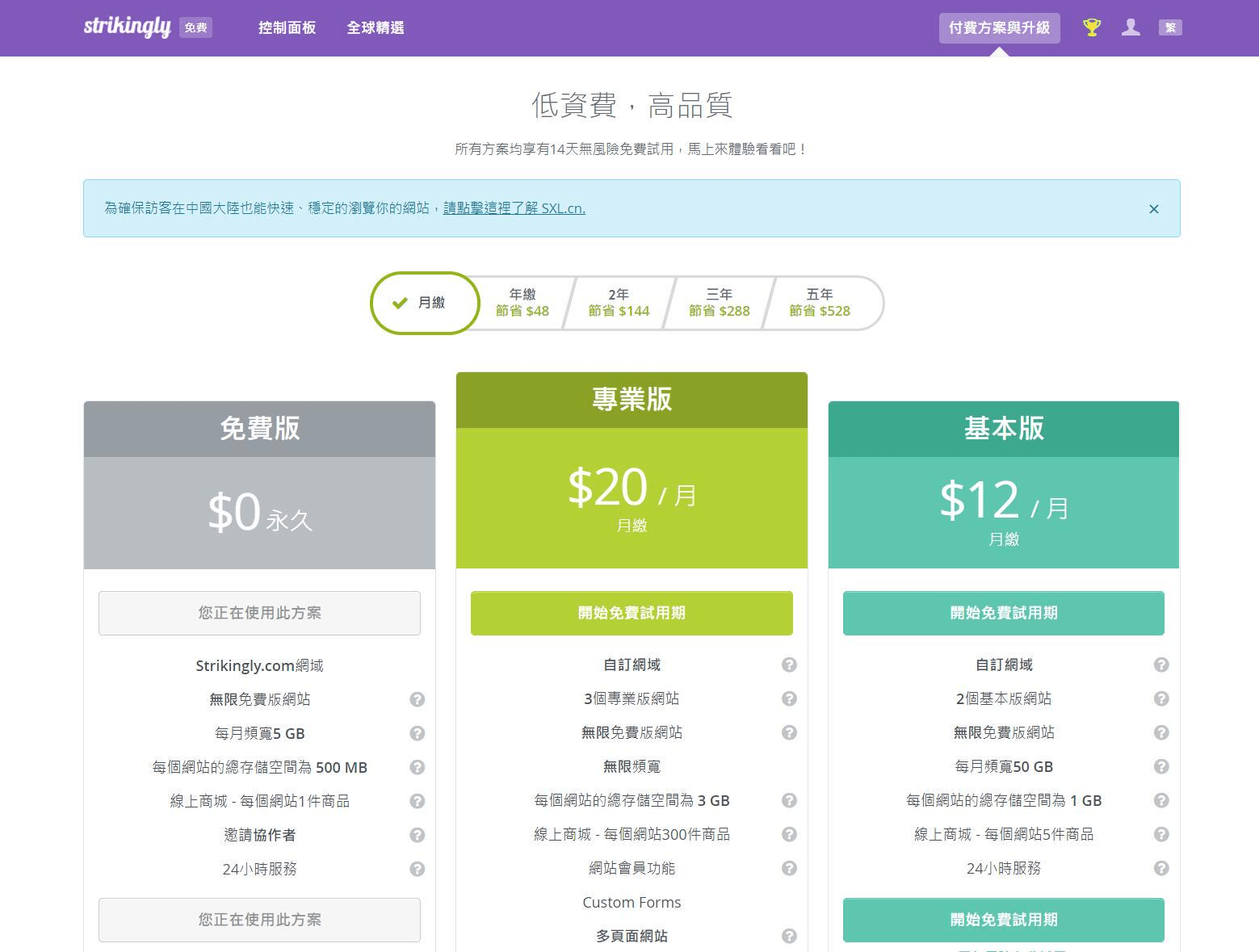Viewport: 1259px width, 952px height.
Task: Click 付費方案與升級 in the navbar
Action: click(1000, 27)
